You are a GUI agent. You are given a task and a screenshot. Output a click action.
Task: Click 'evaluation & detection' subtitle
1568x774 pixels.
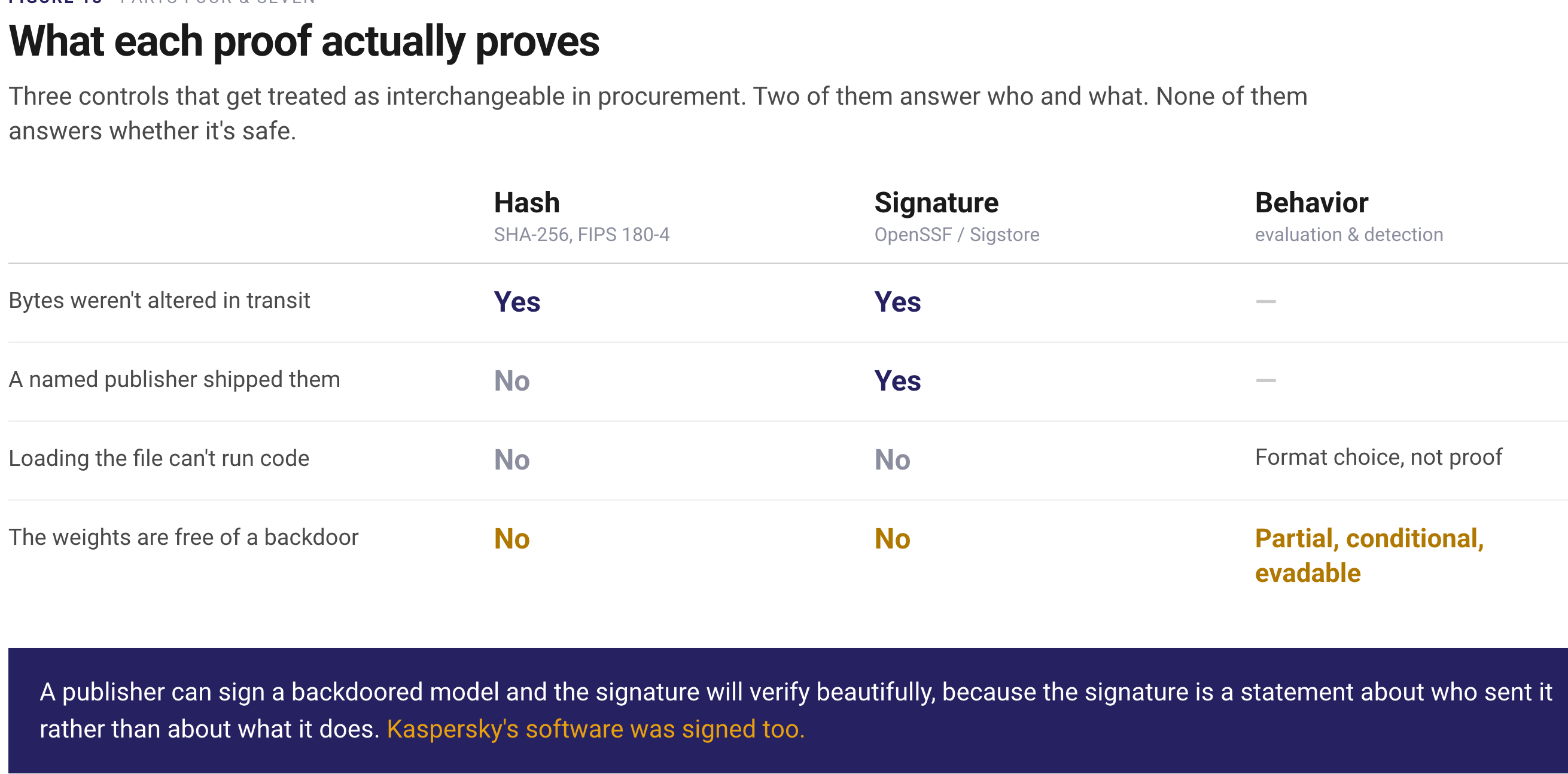tap(1349, 235)
